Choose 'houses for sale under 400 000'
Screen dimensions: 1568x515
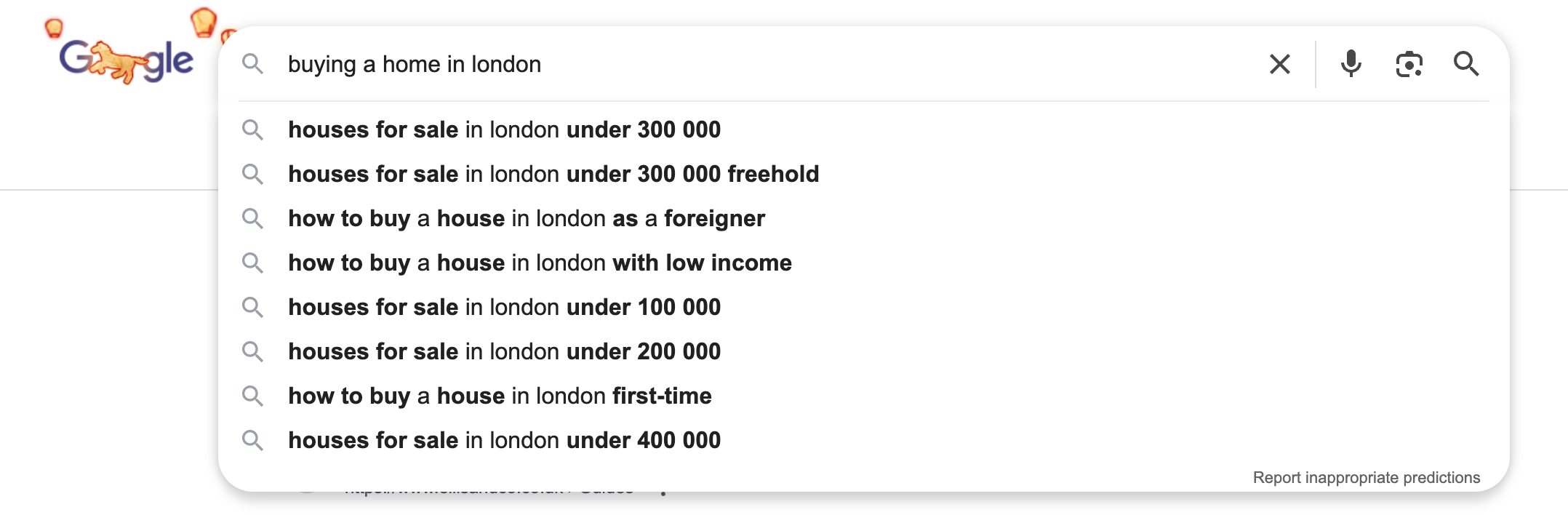[504, 440]
